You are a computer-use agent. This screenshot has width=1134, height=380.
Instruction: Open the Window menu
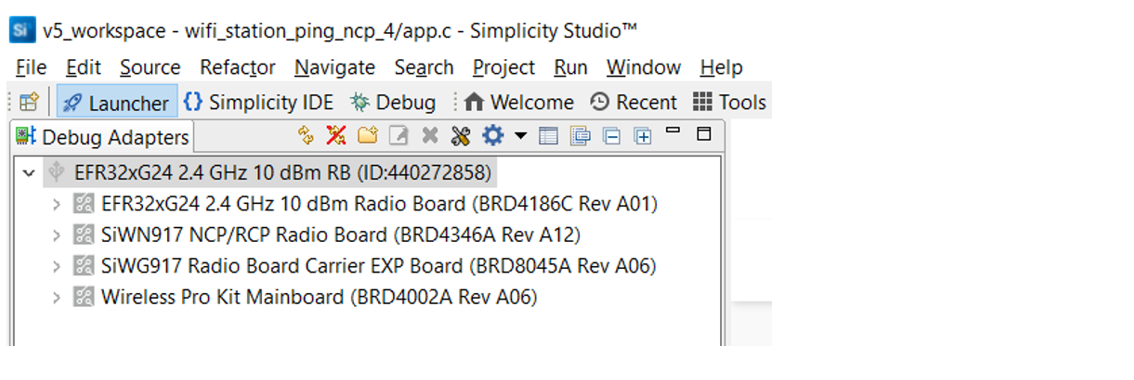point(644,67)
